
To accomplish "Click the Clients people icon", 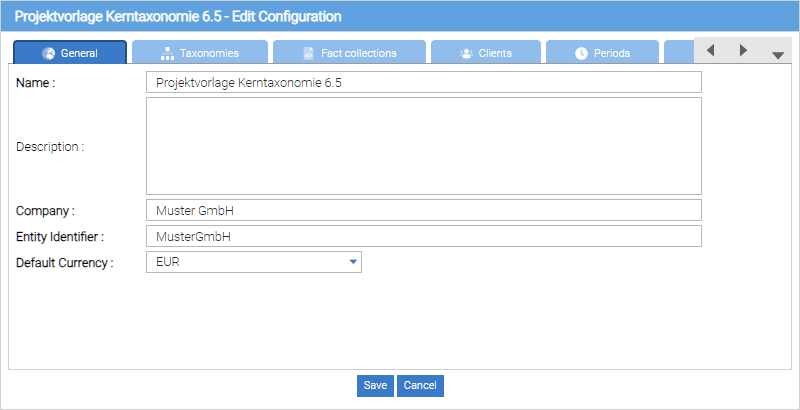I will coord(466,53).
